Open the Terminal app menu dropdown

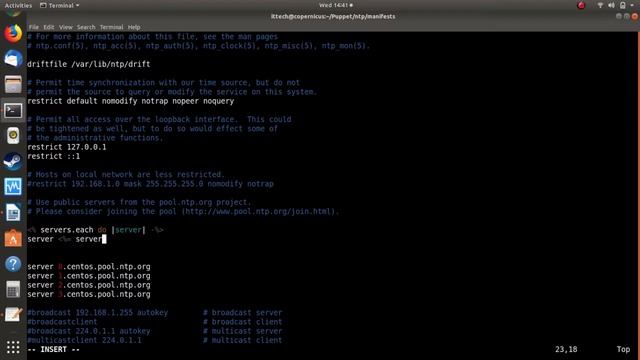(60, 5)
